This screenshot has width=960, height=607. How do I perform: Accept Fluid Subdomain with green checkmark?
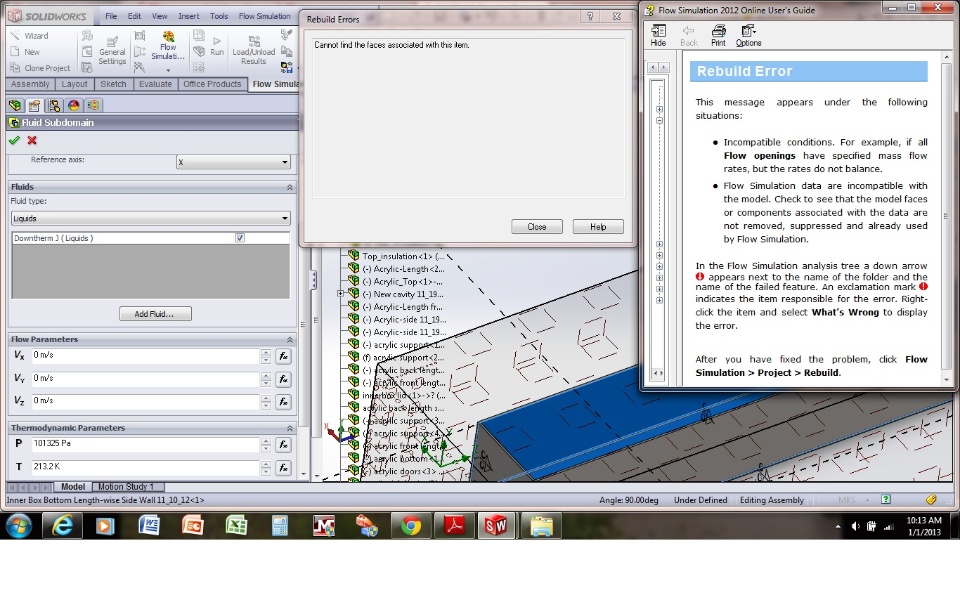coord(14,140)
